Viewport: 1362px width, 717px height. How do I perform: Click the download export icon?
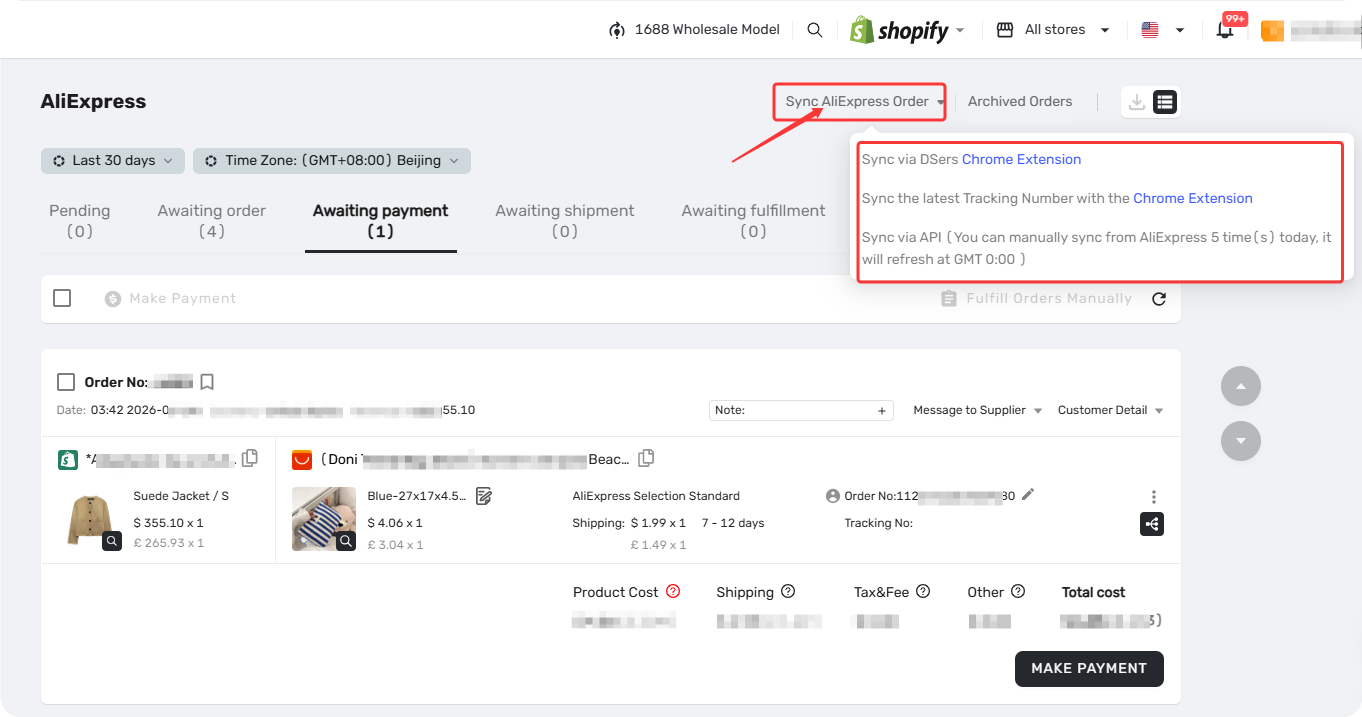click(1137, 101)
